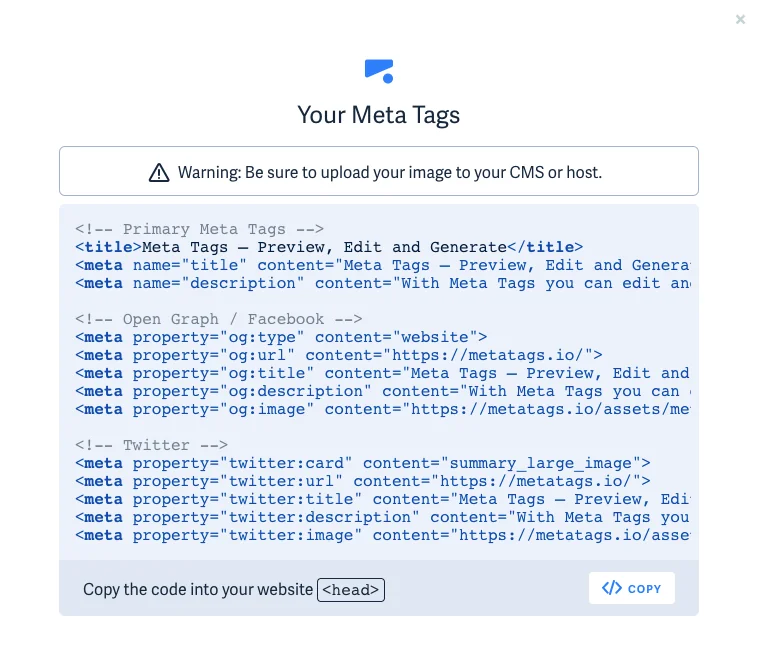Click the twitter:url code line

coord(363,481)
